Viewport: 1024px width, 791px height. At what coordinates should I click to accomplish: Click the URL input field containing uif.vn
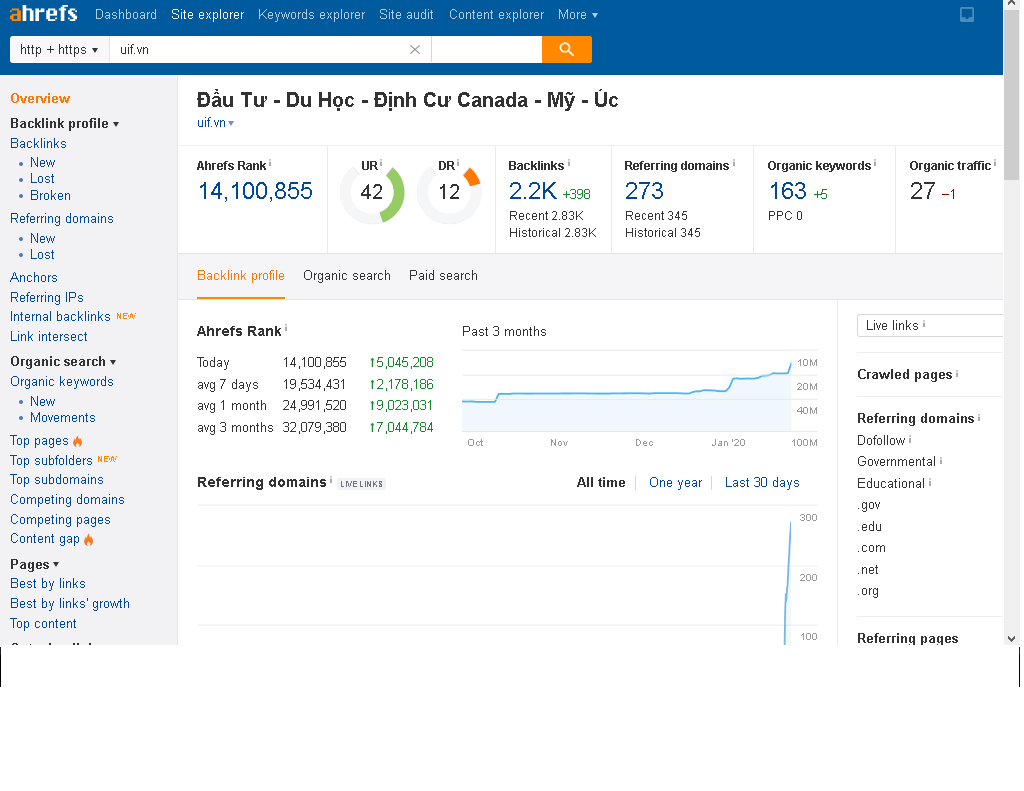coord(255,49)
